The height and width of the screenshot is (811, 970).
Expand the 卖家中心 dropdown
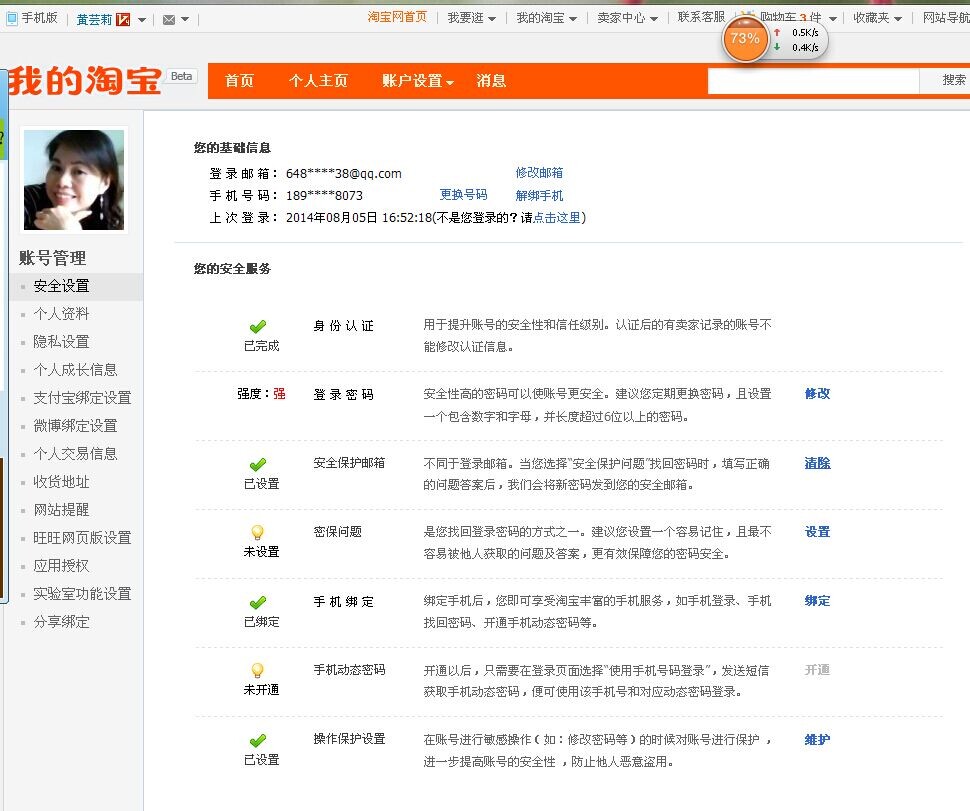coord(654,19)
